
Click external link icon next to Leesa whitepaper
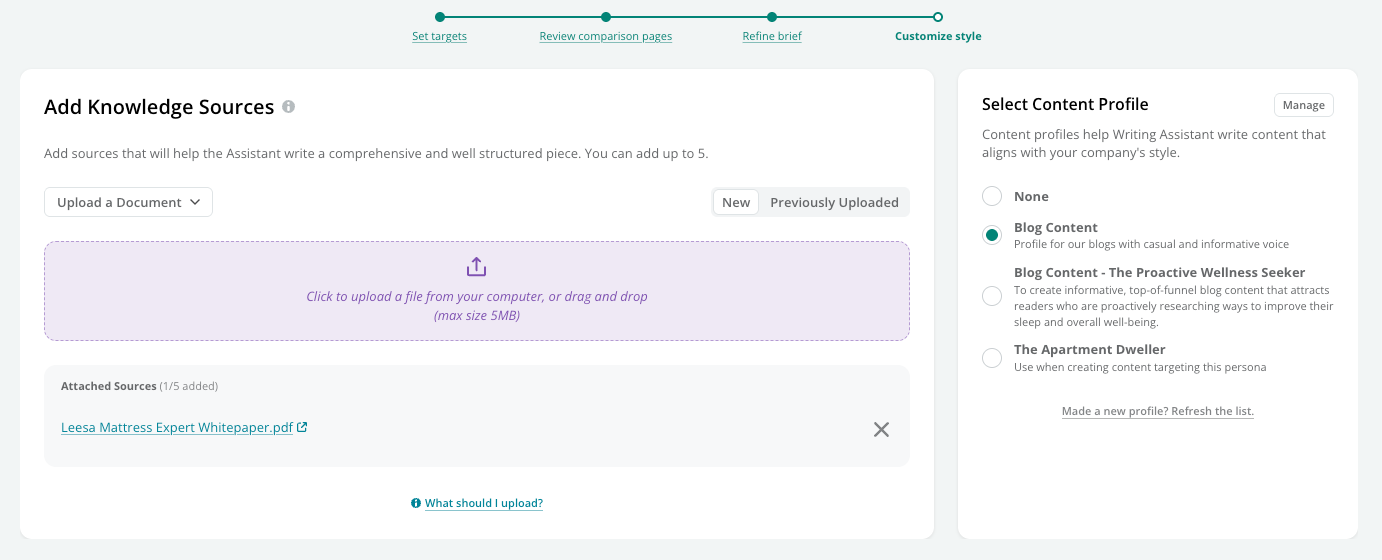pos(302,427)
